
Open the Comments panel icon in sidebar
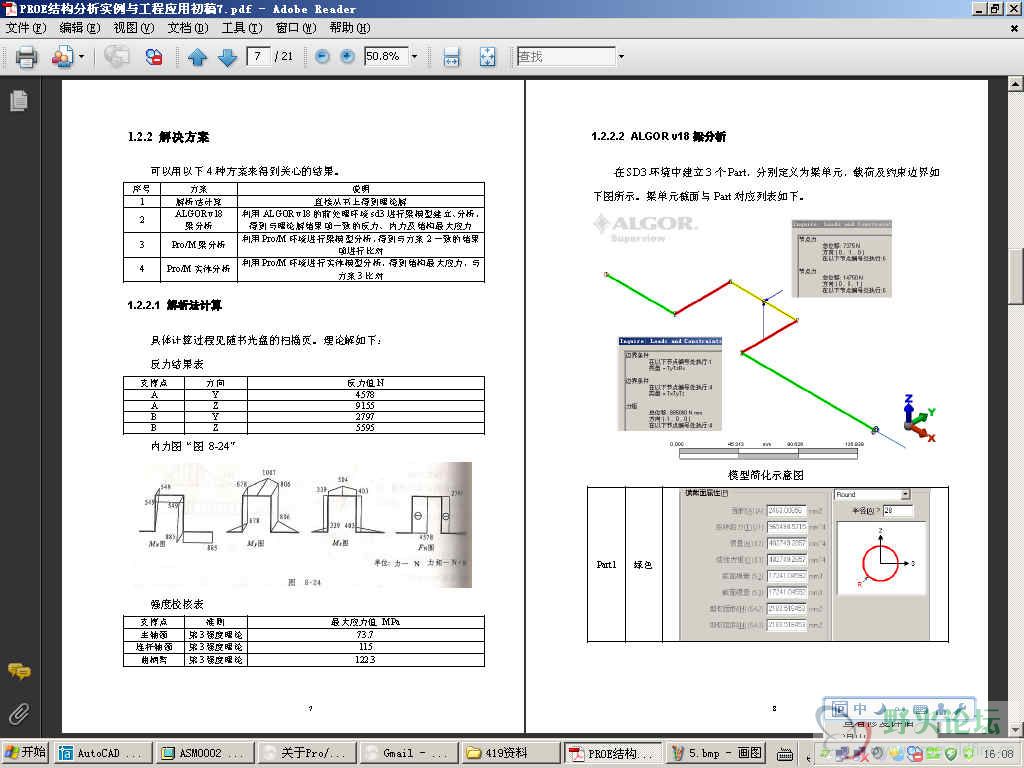point(19,671)
